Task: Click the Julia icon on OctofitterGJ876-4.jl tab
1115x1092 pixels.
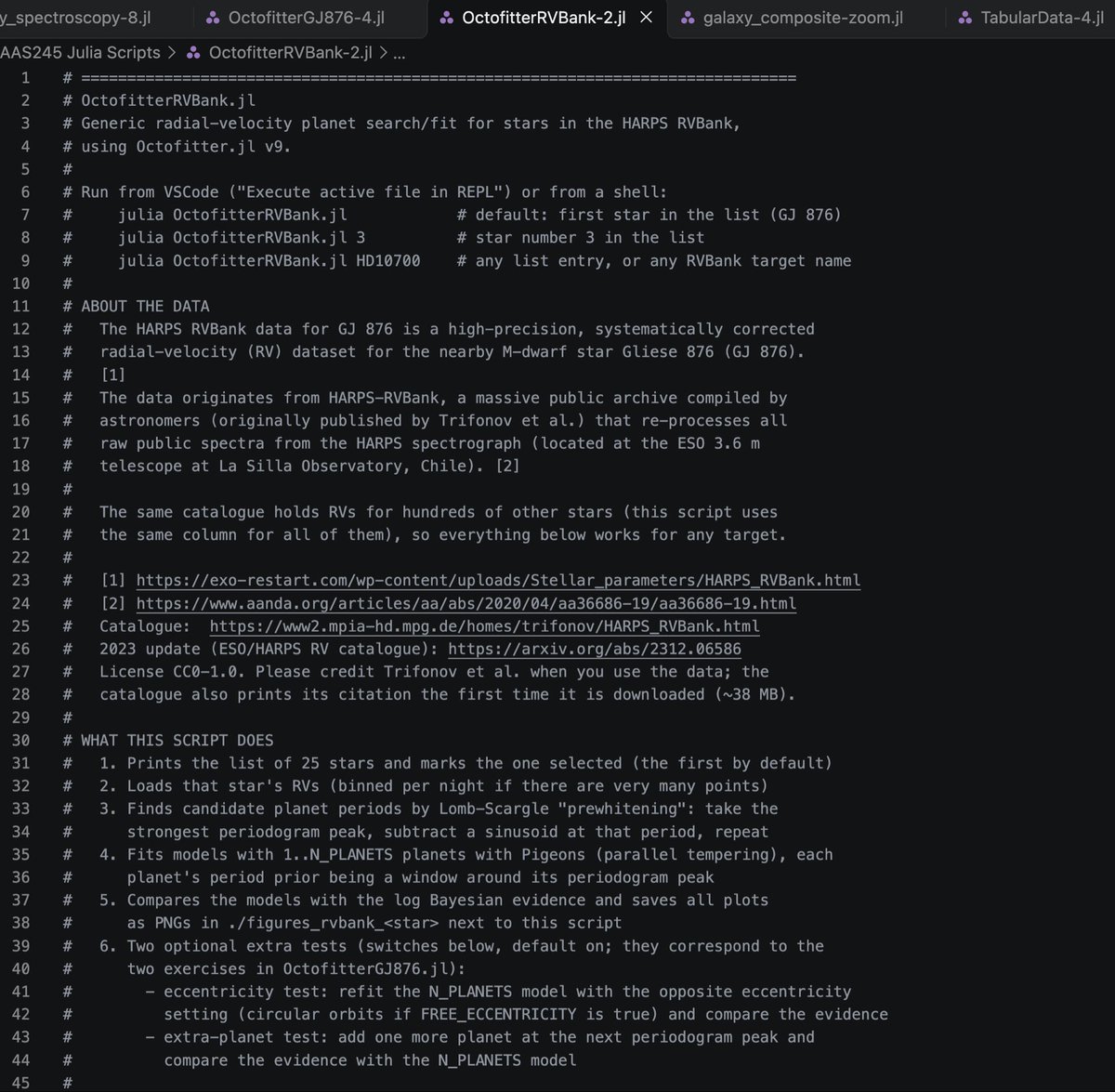Action: tap(213, 18)
